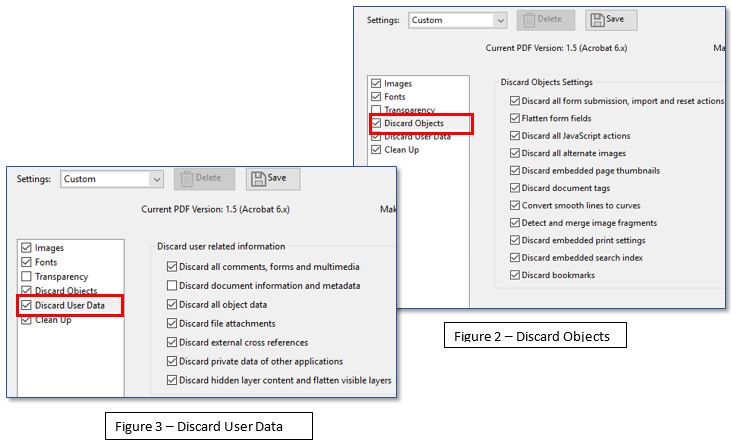The height and width of the screenshot is (448, 731).
Task: Toggle the Flatten form fields checkbox
Action: click(514, 118)
